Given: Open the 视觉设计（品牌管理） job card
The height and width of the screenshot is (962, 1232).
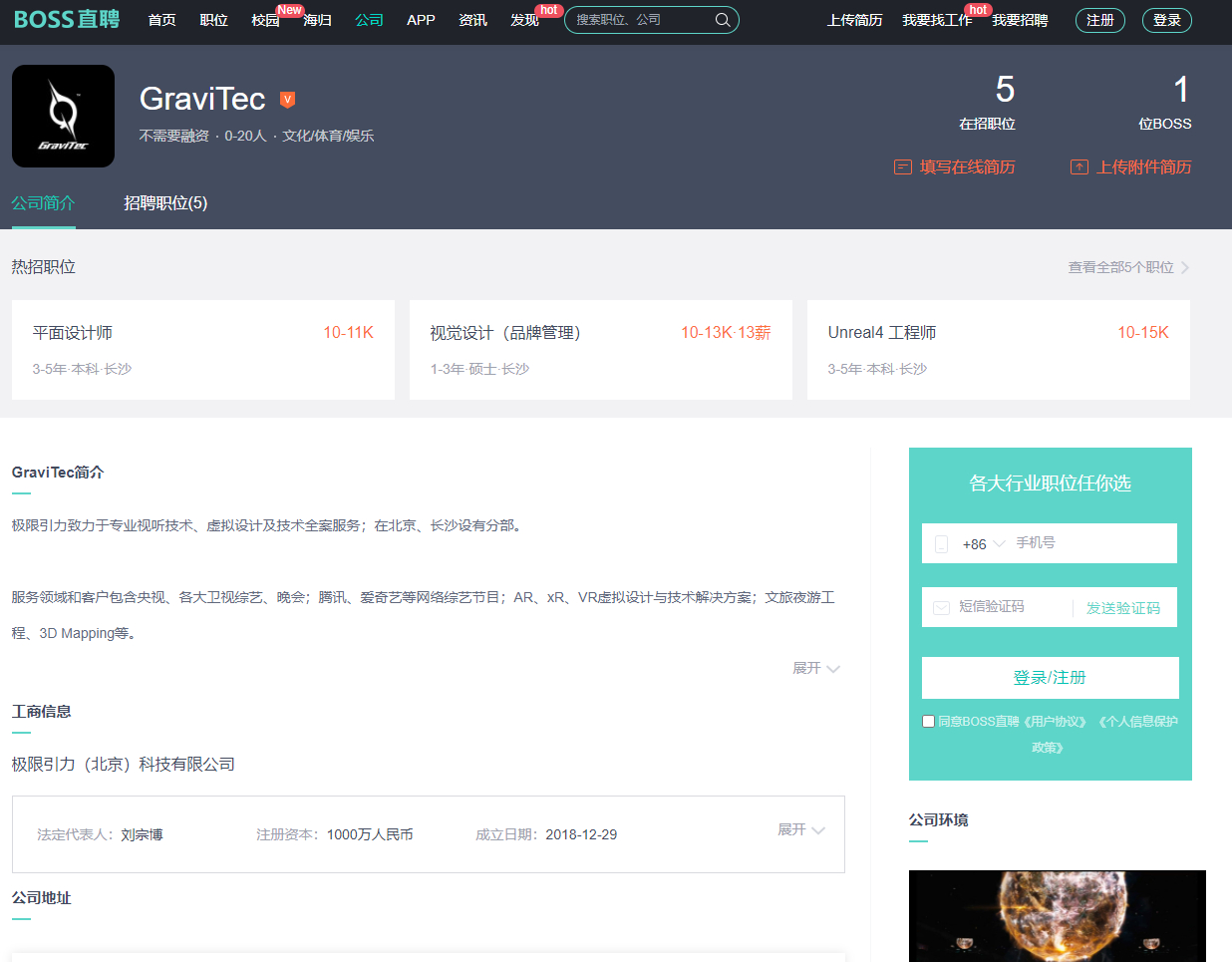Looking at the screenshot, I should [x=601, y=350].
